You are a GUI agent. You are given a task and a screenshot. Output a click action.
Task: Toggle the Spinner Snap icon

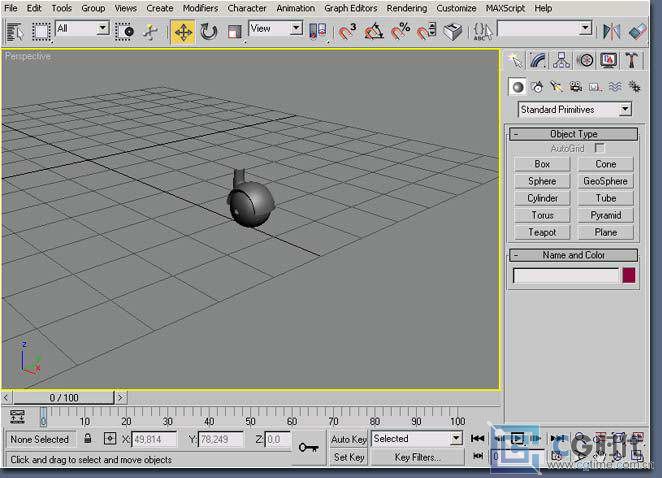426,32
